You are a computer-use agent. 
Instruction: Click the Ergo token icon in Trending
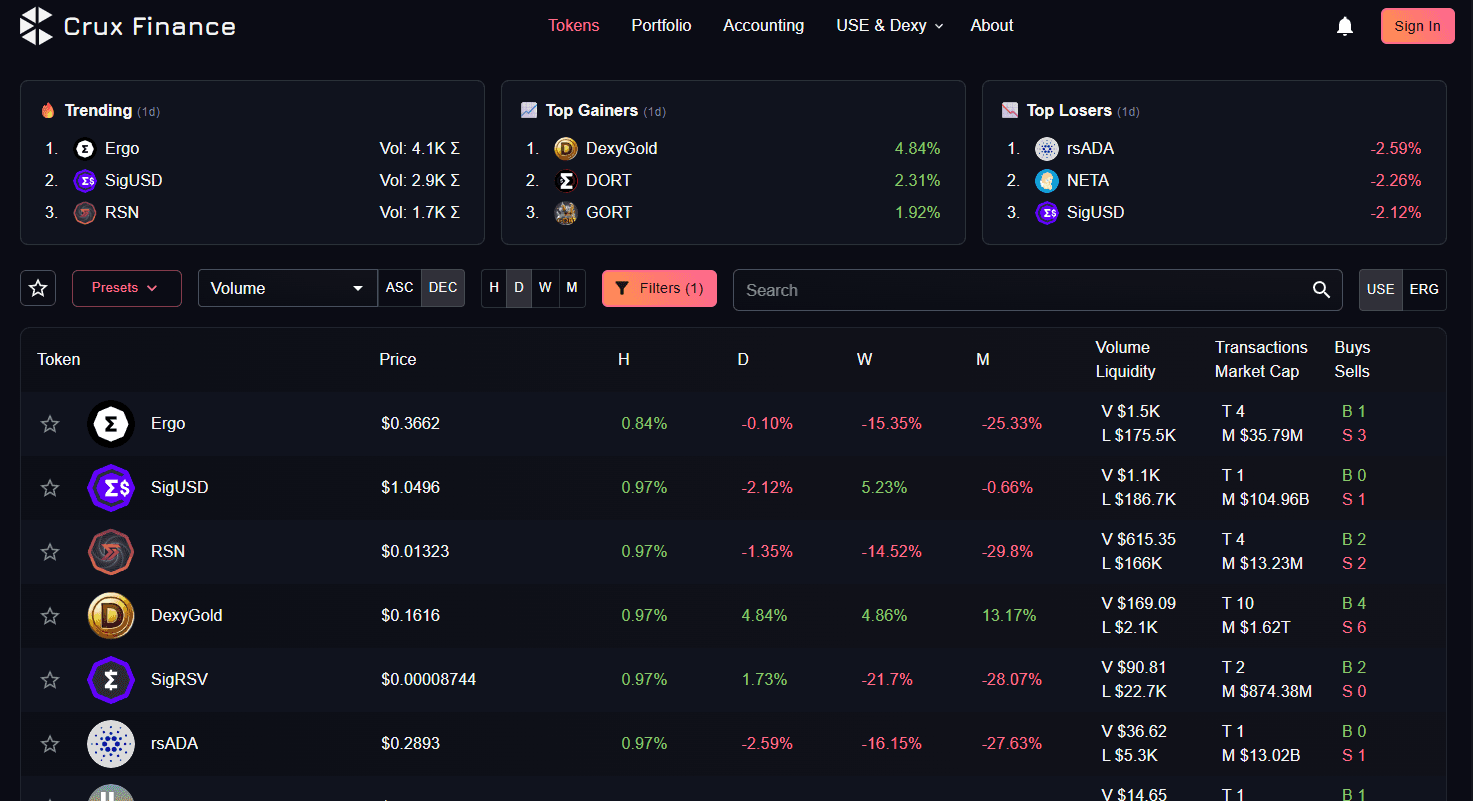pos(84,148)
